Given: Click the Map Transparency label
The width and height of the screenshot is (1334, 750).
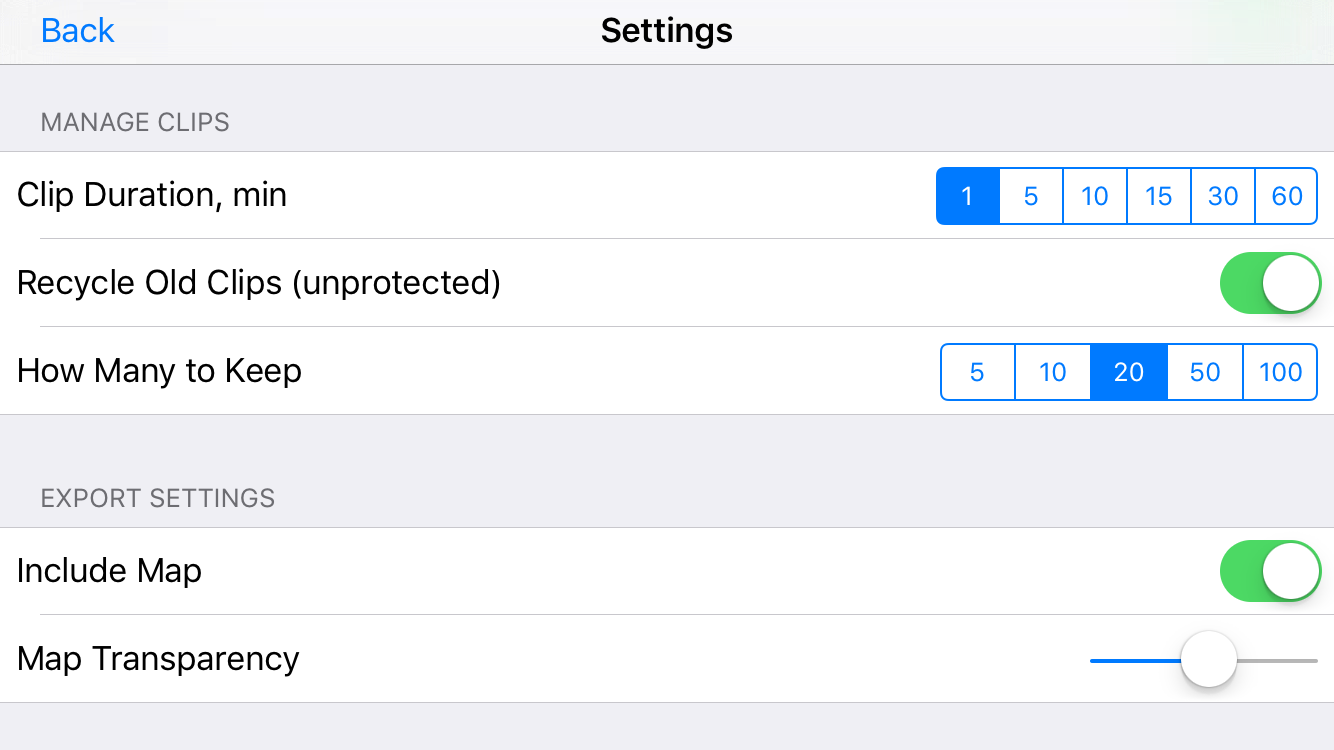Looking at the screenshot, I should pos(158,659).
